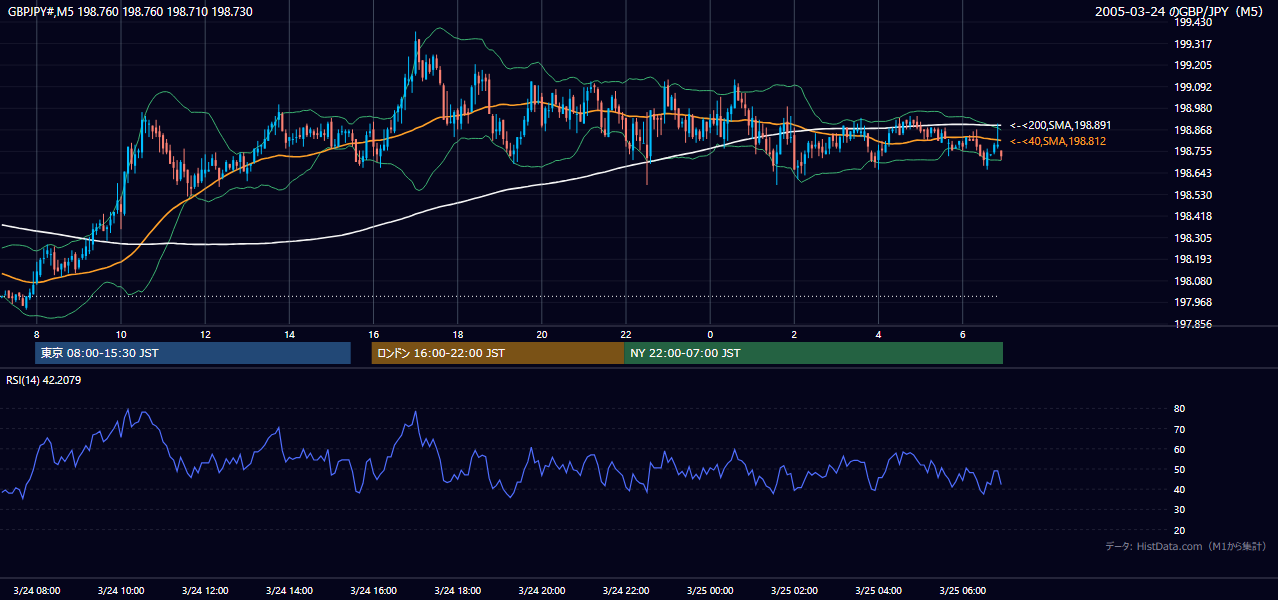Click the RSI scale value 40
The image size is (1278, 600).
(x=1179, y=489)
